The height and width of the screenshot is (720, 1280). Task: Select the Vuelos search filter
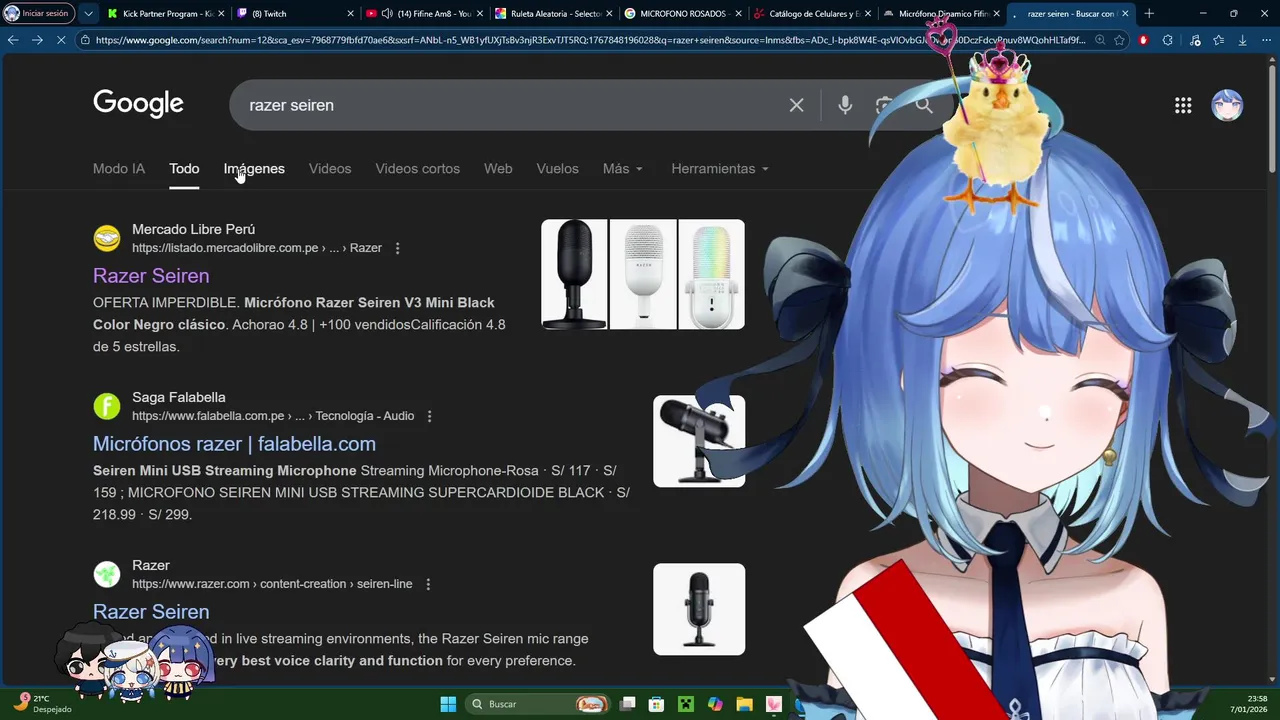(557, 169)
